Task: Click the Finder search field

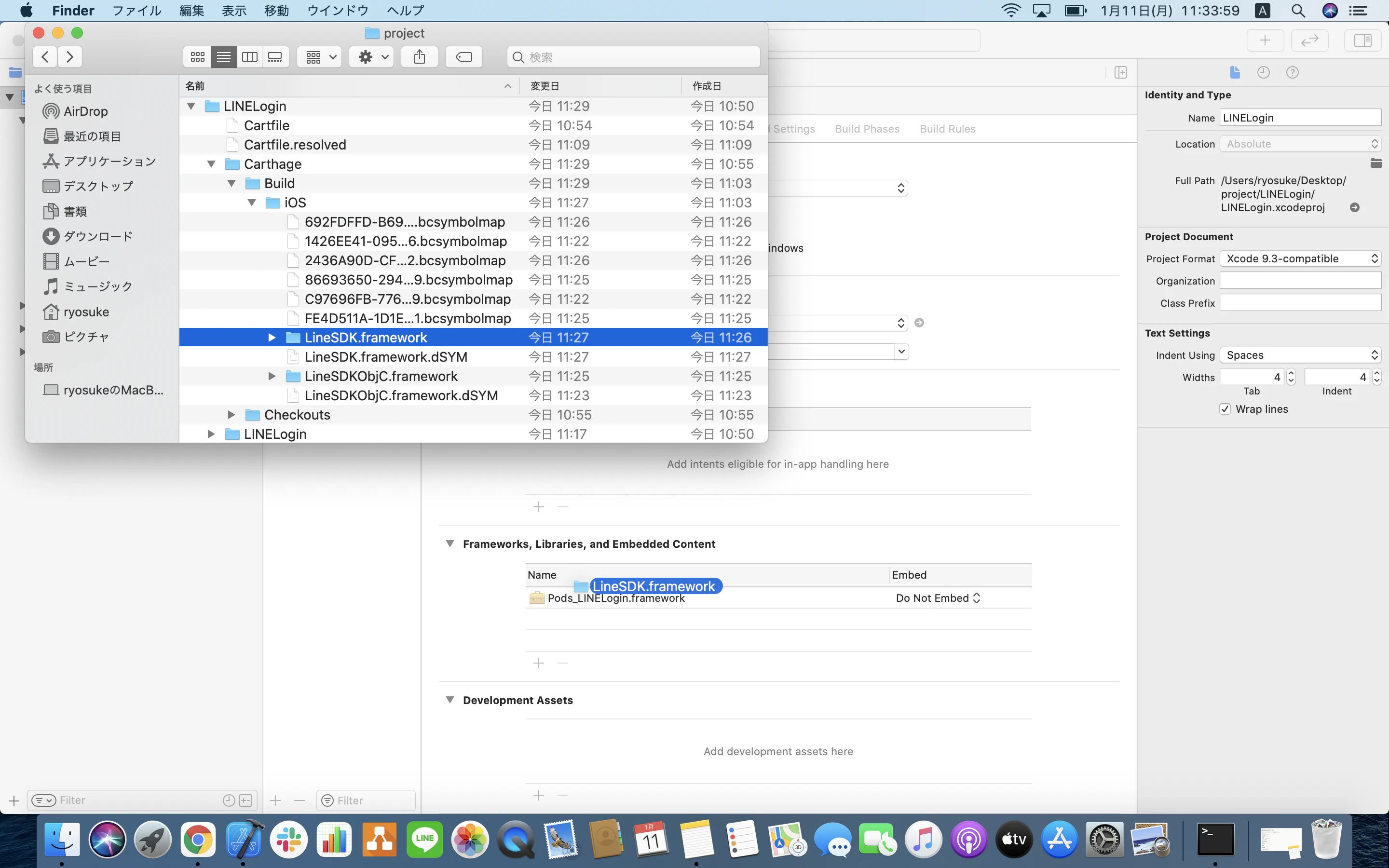Action: pyautogui.click(x=634, y=57)
